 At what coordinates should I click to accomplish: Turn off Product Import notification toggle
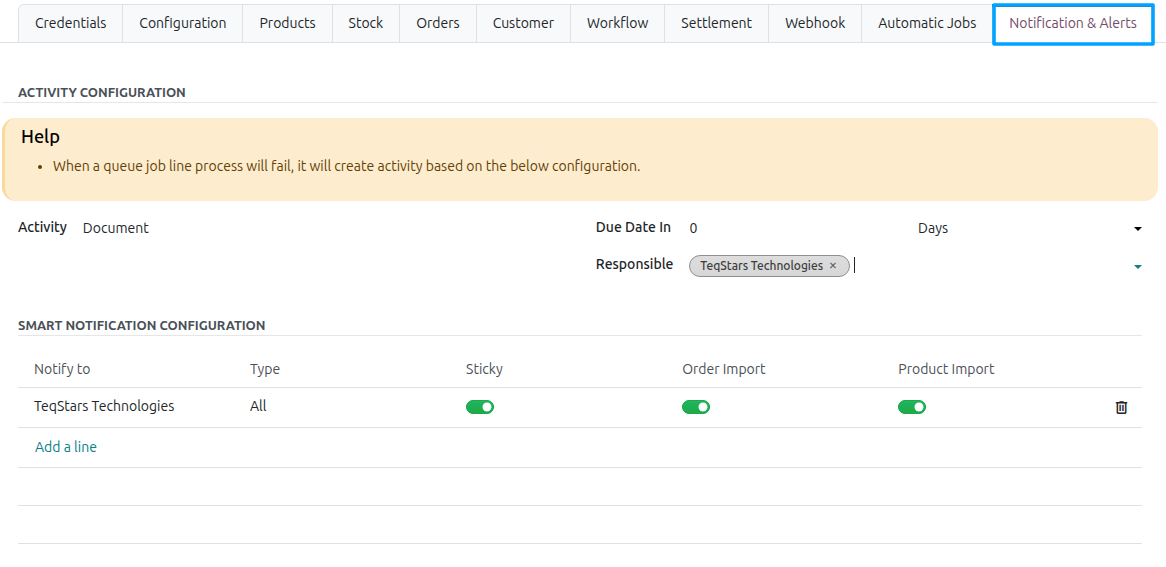point(912,407)
